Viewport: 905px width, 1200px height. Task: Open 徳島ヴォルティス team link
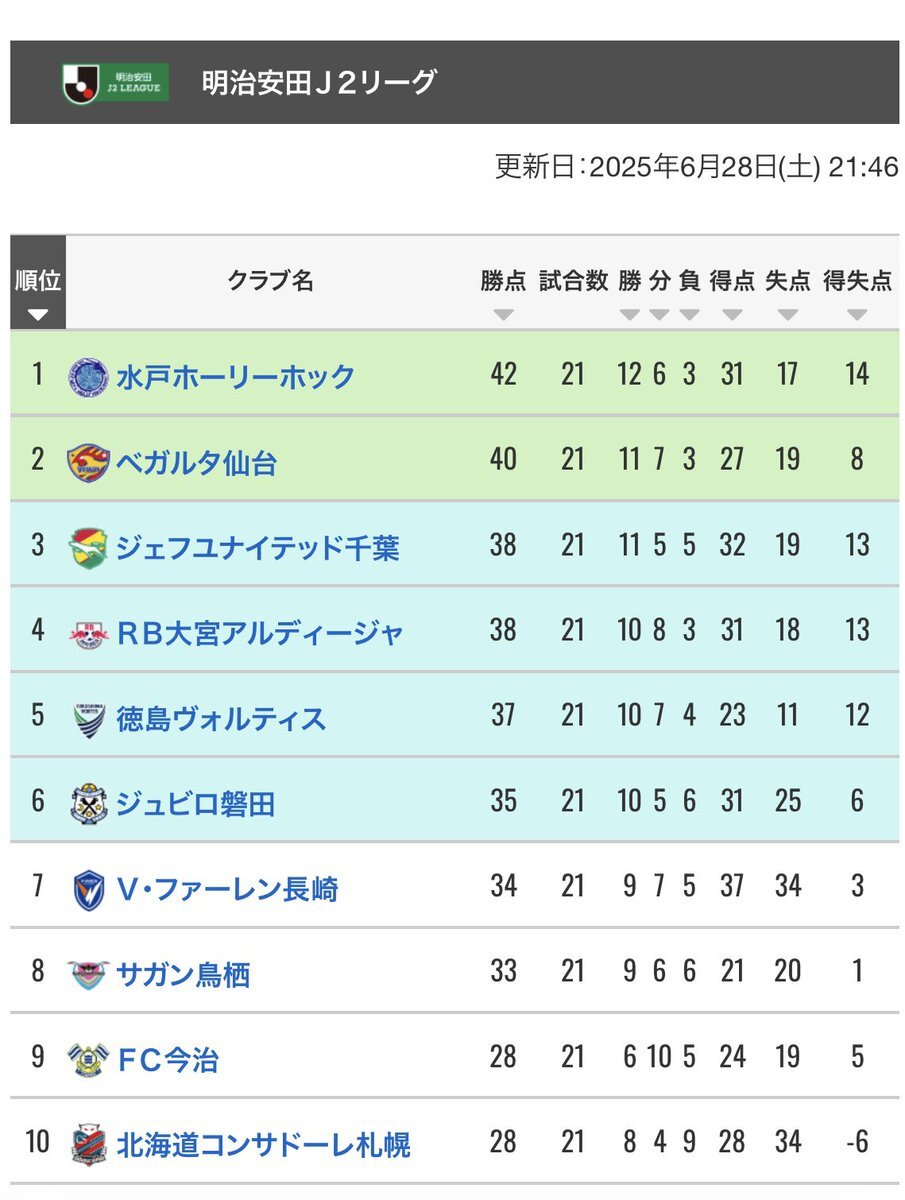[x=221, y=718]
